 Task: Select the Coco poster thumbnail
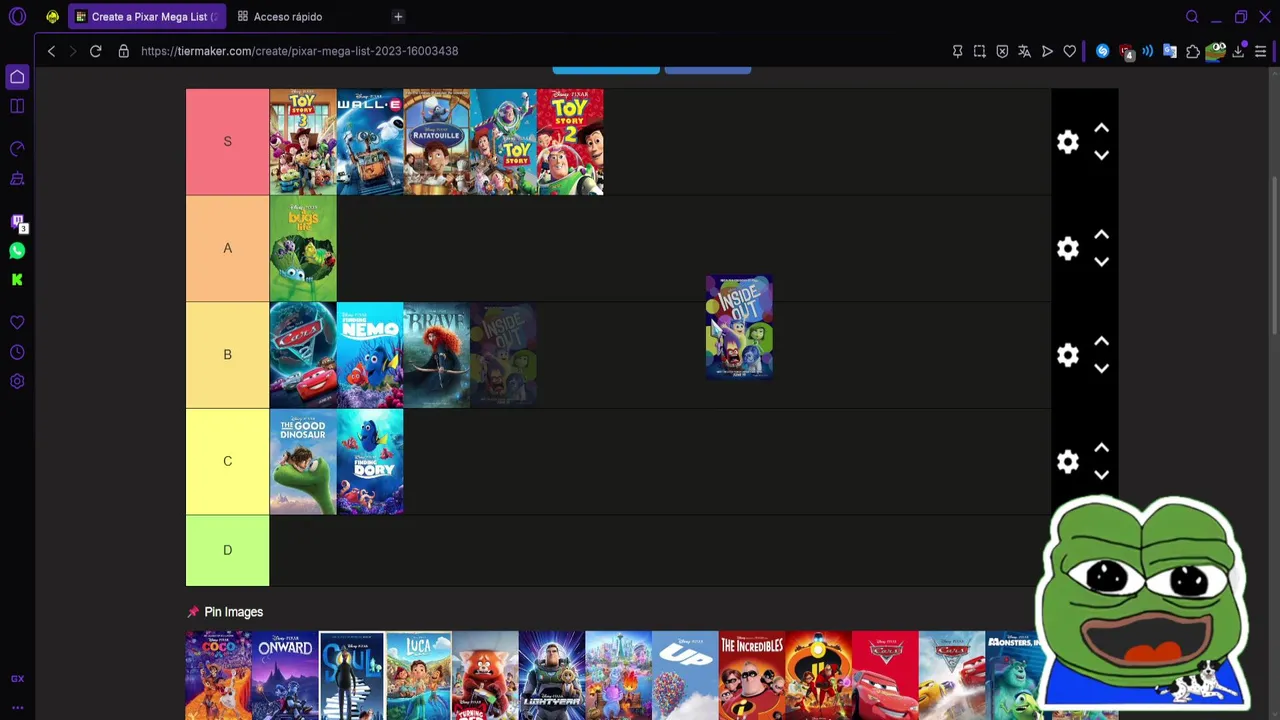[218, 675]
